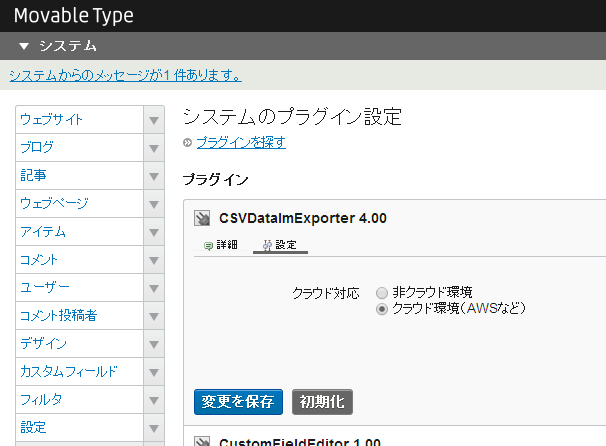Screen dimensions: 606x446
Task: Expand the ウェブサイト menu arrow
Action: click(154, 120)
